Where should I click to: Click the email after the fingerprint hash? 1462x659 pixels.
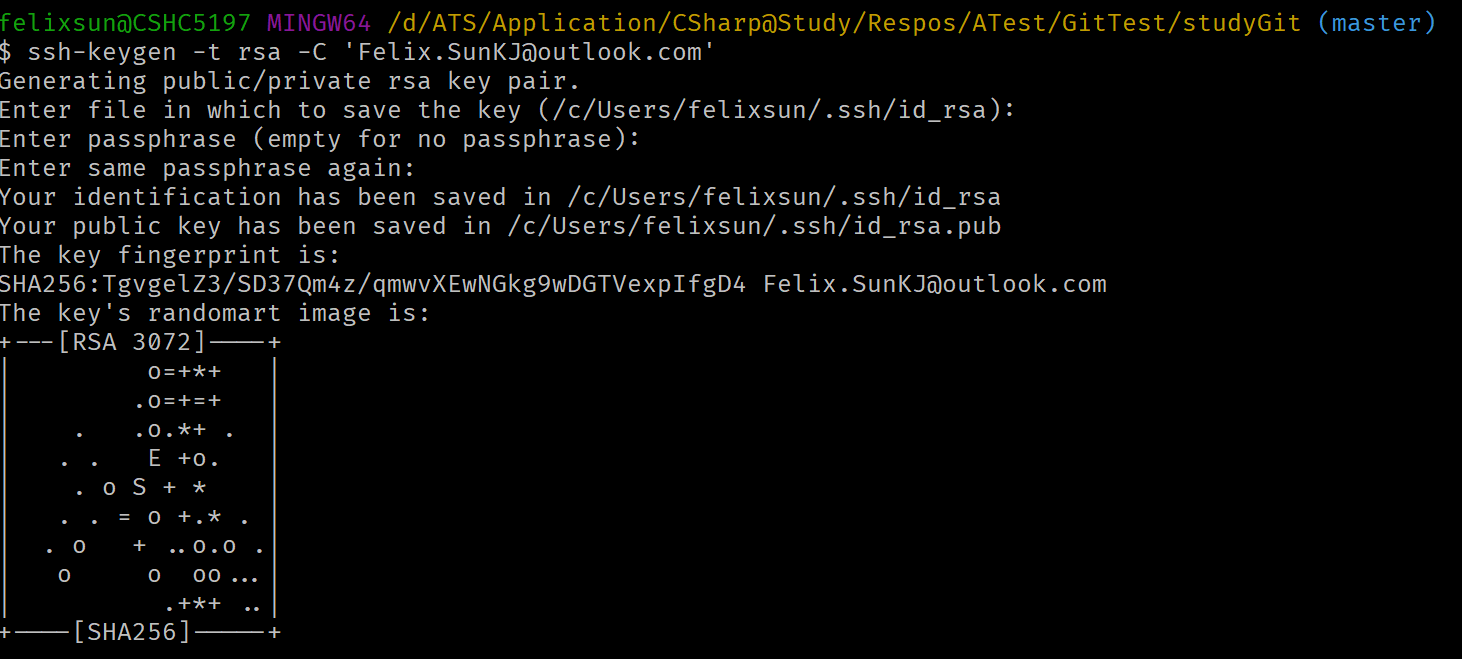935,284
